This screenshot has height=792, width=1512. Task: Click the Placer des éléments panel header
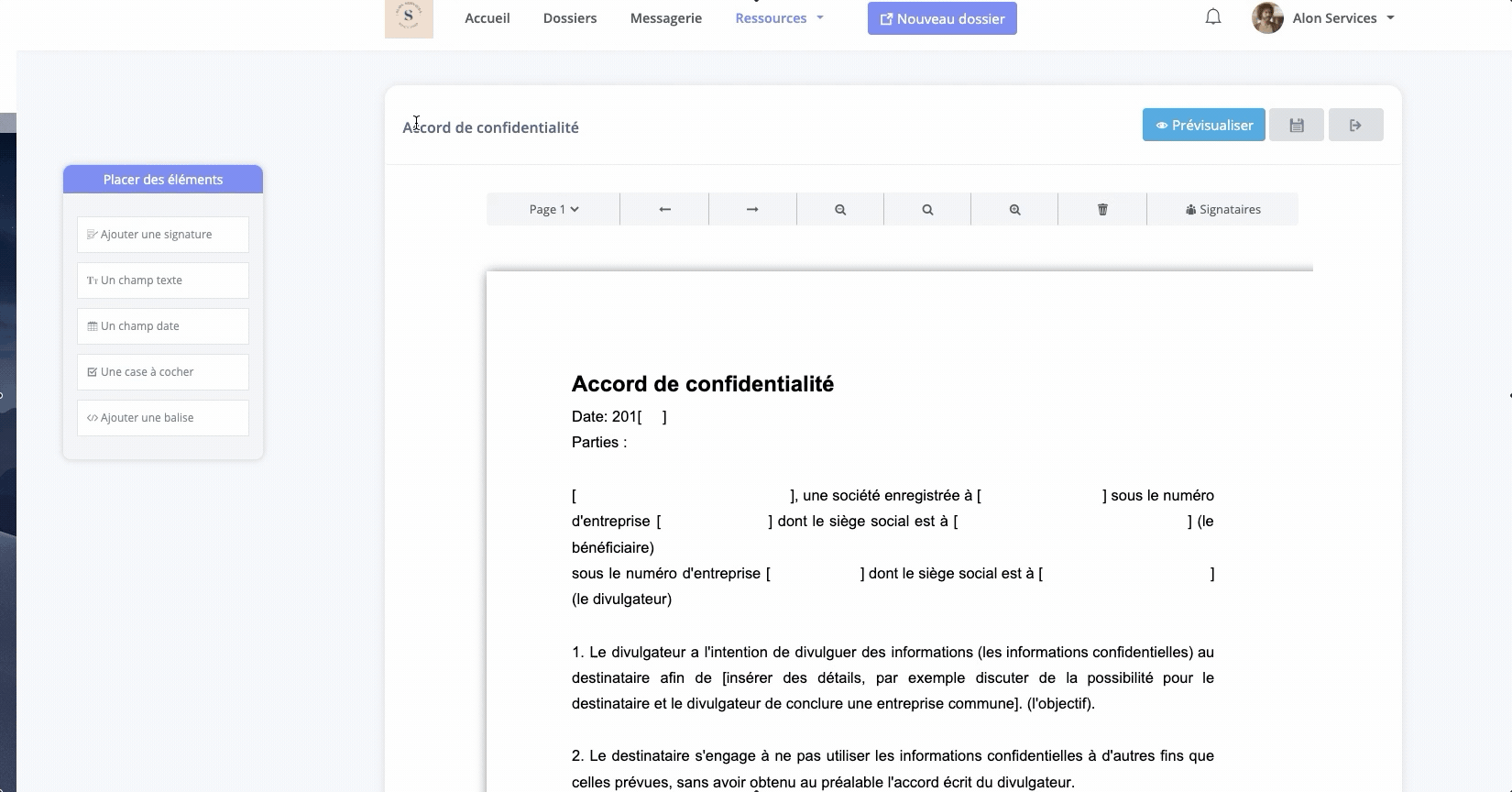click(x=163, y=180)
